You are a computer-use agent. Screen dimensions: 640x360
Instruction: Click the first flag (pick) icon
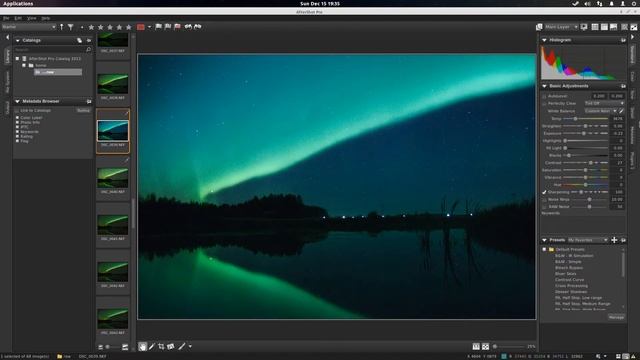coord(158,27)
